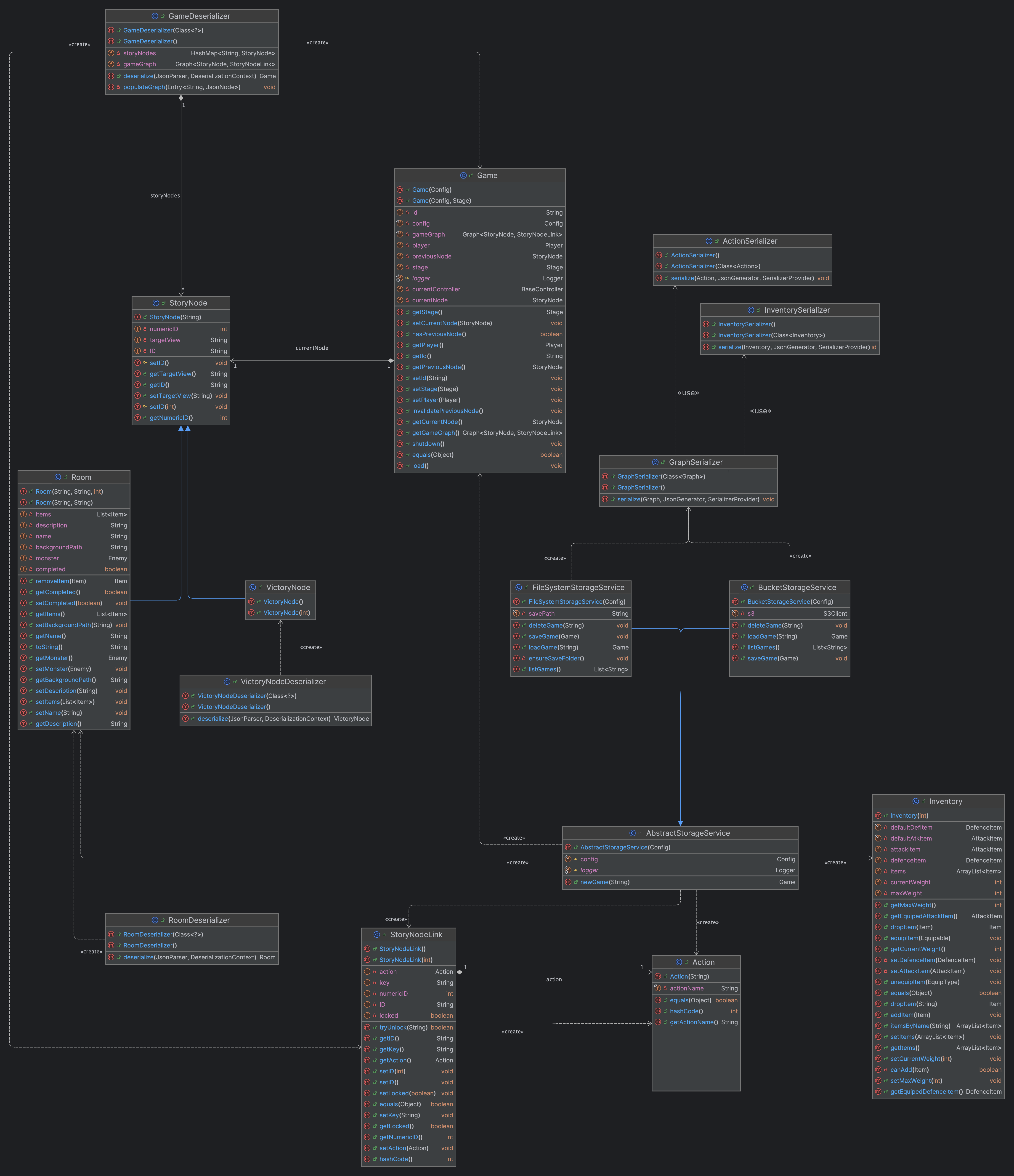Click the class icon beside GameDeserializer title
This screenshot has width=1014, height=1176.
pos(155,16)
